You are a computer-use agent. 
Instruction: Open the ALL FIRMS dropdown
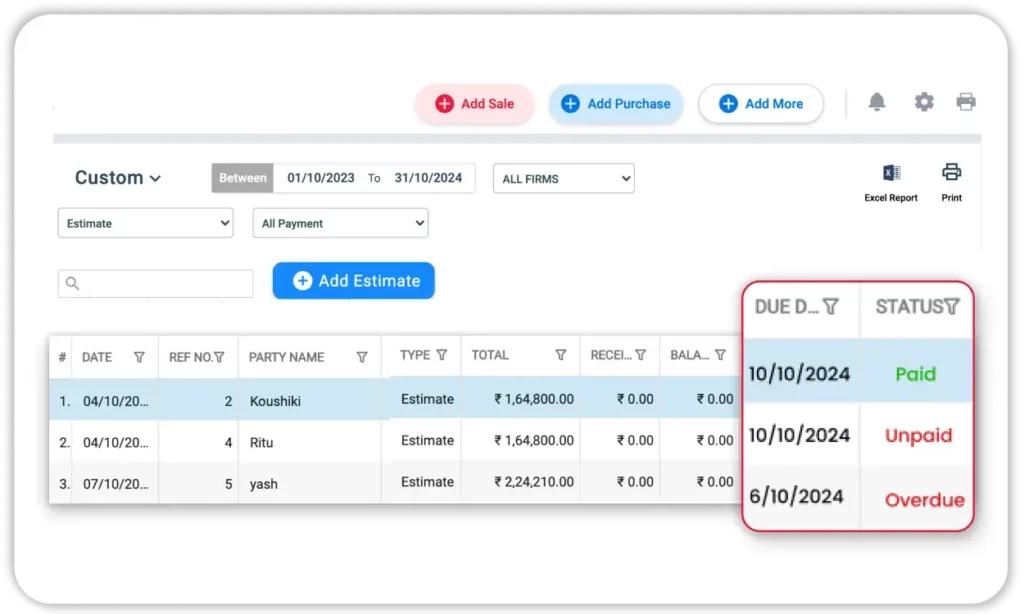click(x=564, y=179)
